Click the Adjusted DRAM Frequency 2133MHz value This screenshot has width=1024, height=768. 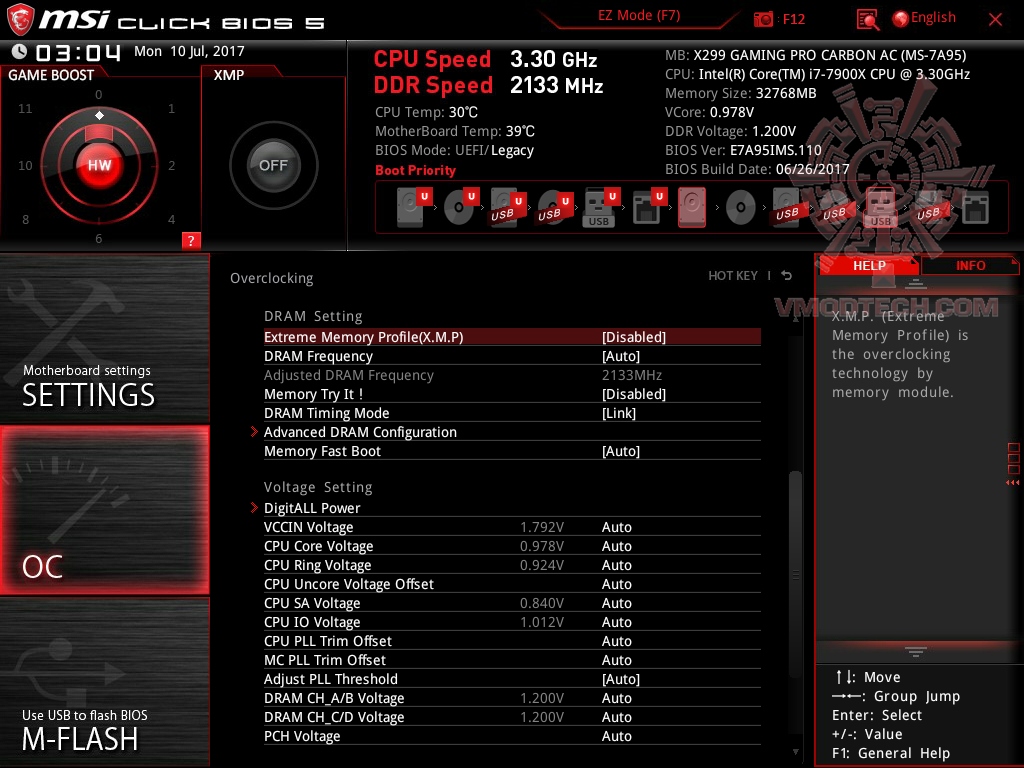coord(632,375)
